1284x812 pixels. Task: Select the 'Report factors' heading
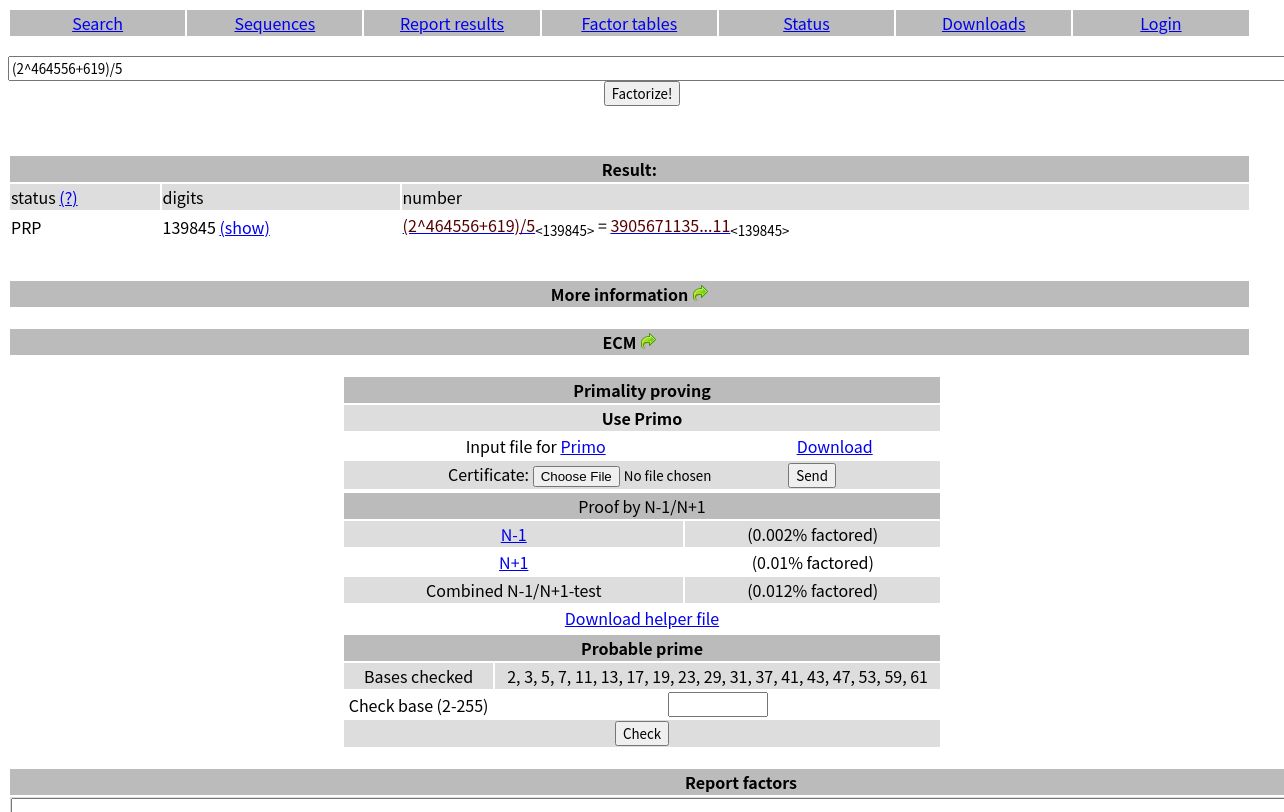741,783
